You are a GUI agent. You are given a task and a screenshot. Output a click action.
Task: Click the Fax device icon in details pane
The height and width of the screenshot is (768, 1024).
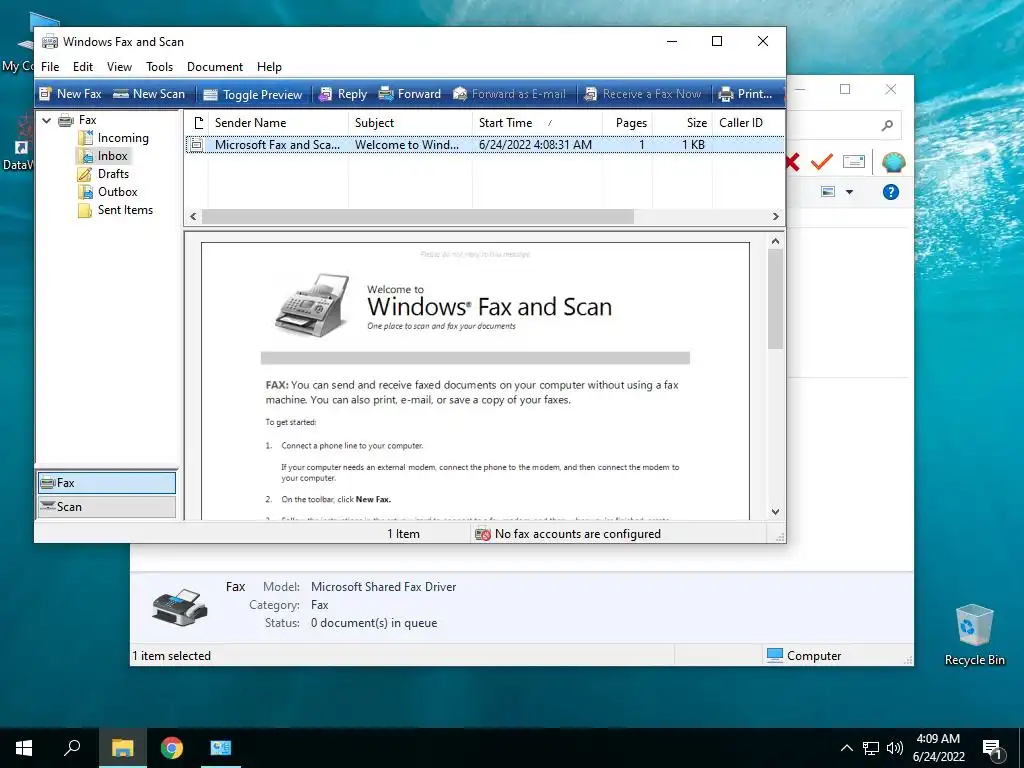pos(180,607)
